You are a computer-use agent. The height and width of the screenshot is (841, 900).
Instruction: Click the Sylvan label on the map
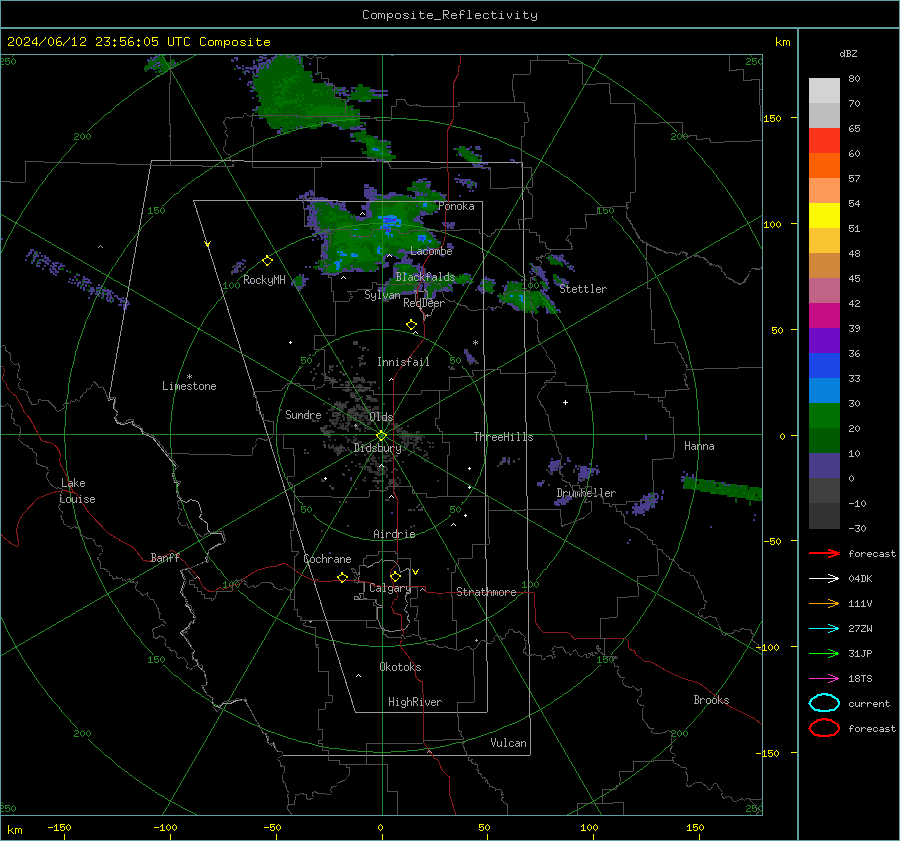pos(382,295)
